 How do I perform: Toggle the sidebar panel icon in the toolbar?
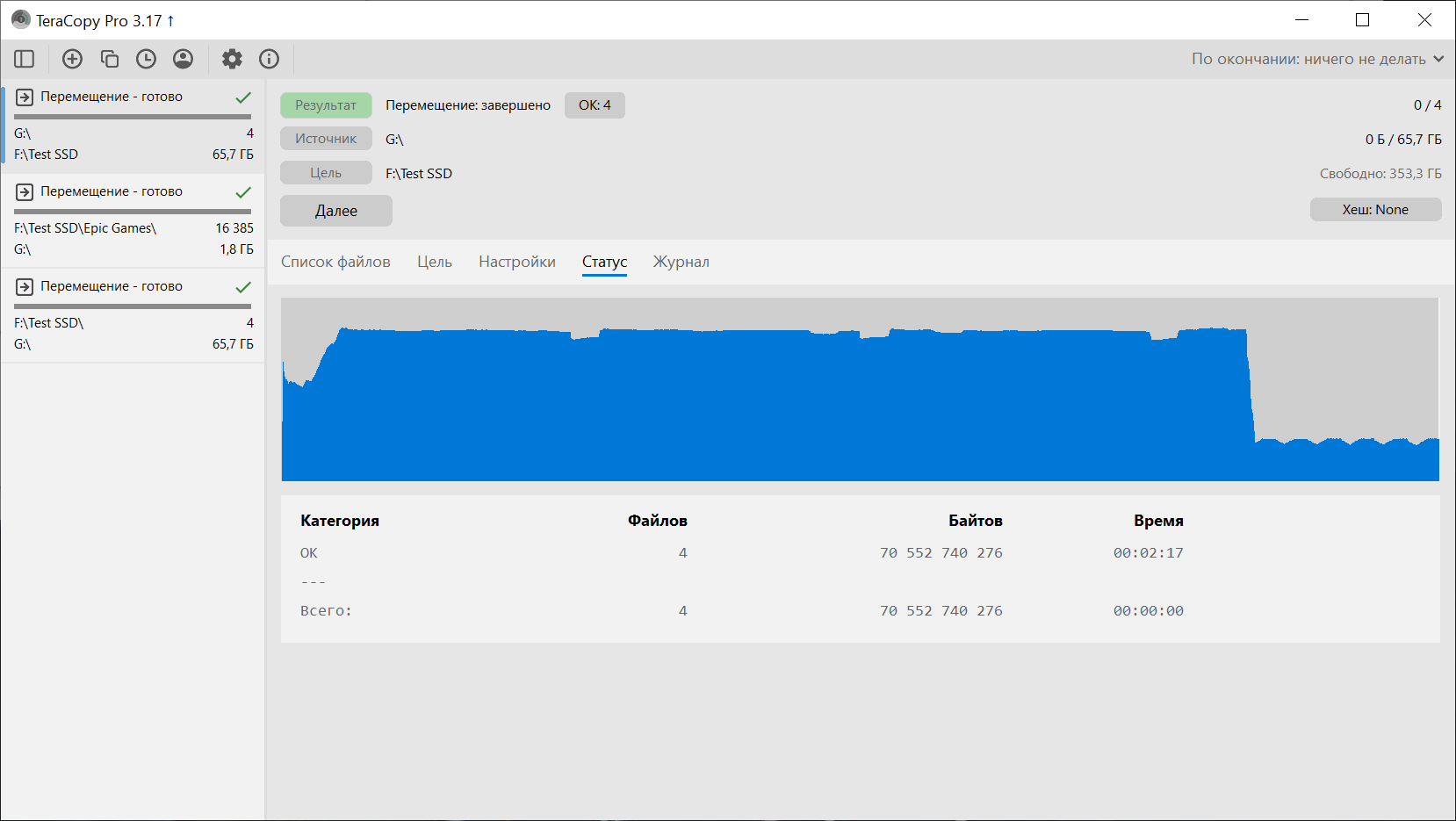point(25,59)
